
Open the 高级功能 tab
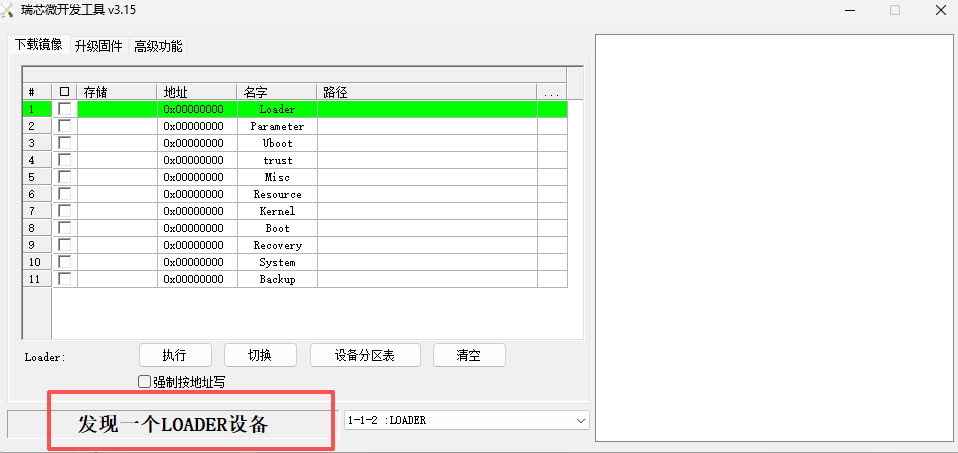pyautogui.click(x=158, y=46)
